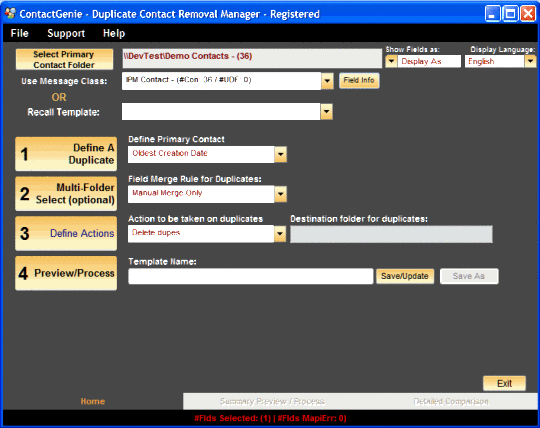Open the Help menu

114,33
